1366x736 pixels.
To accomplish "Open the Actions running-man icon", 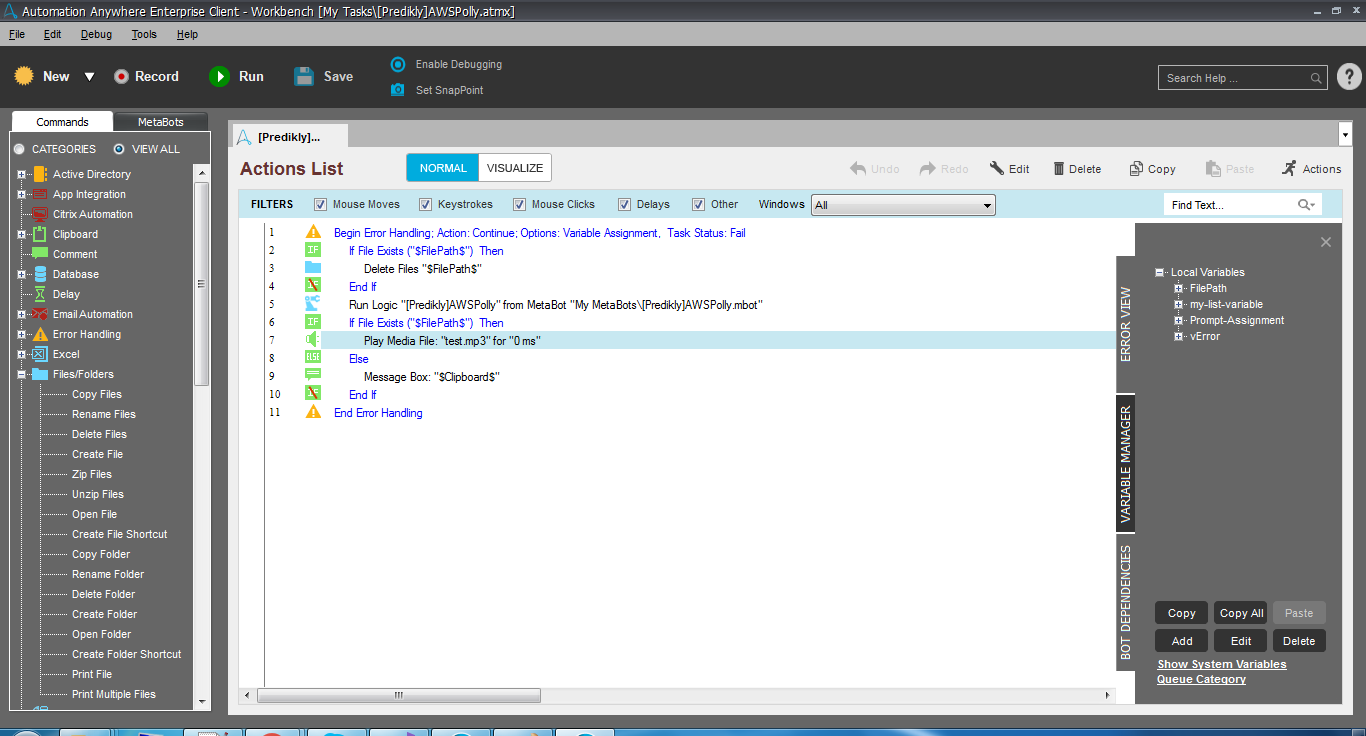I will tap(1289, 168).
